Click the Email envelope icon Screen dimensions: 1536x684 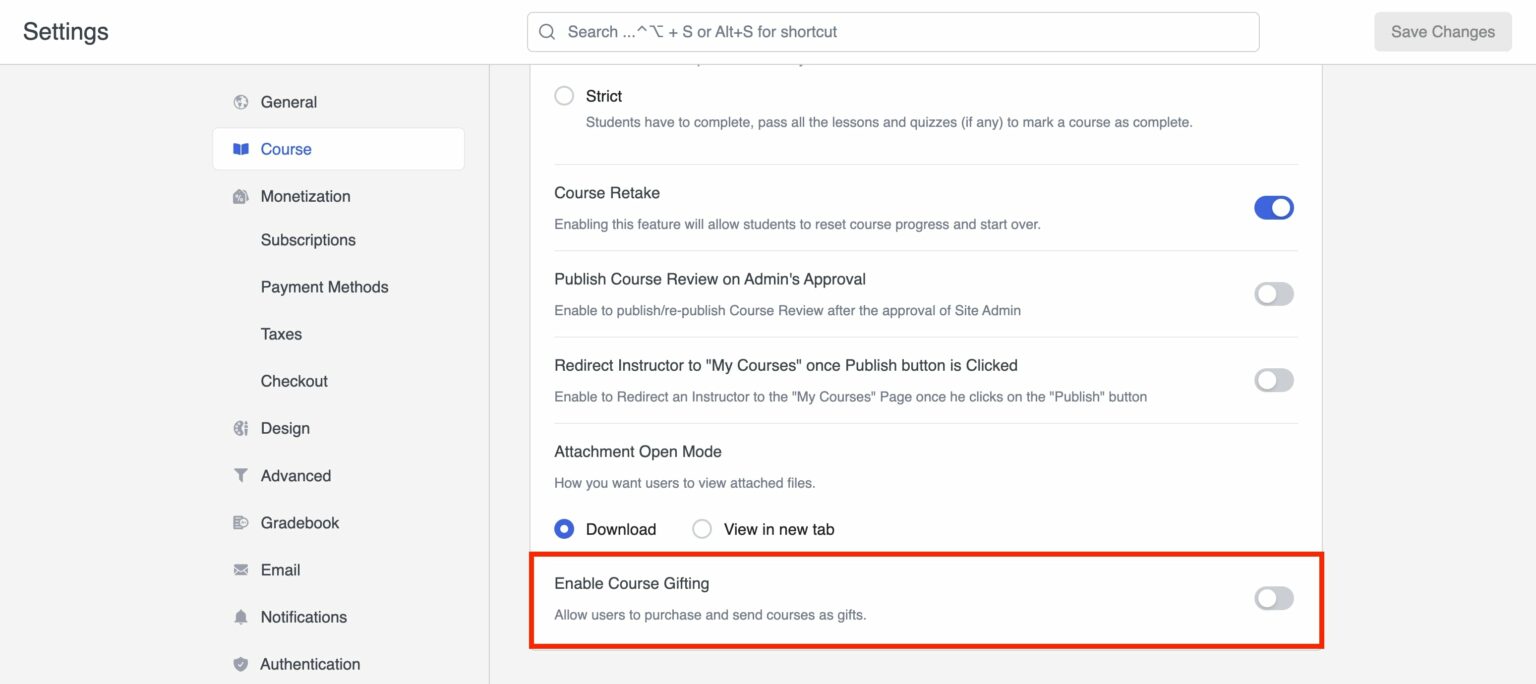(240, 570)
